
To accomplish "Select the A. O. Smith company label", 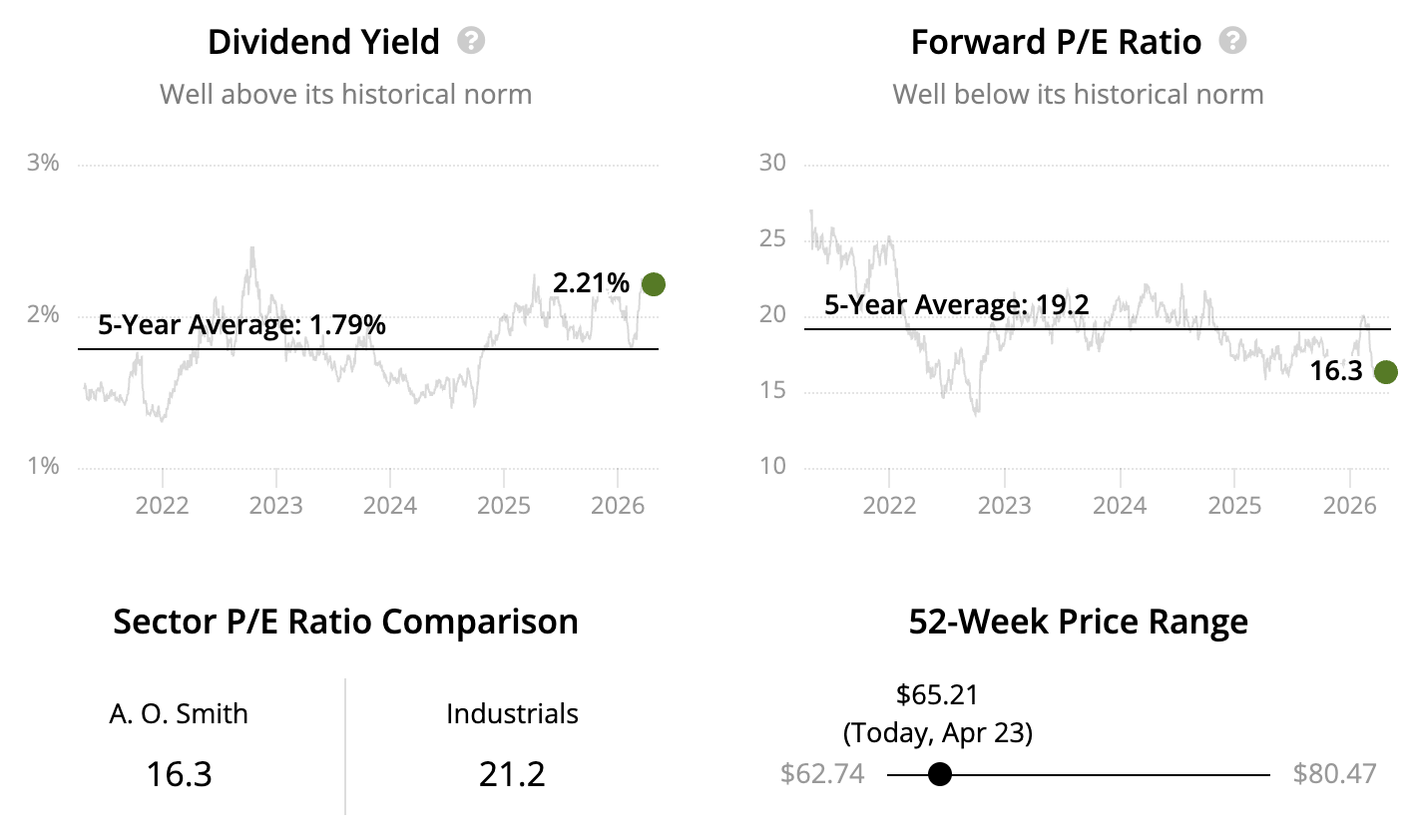I will point(179,713).
